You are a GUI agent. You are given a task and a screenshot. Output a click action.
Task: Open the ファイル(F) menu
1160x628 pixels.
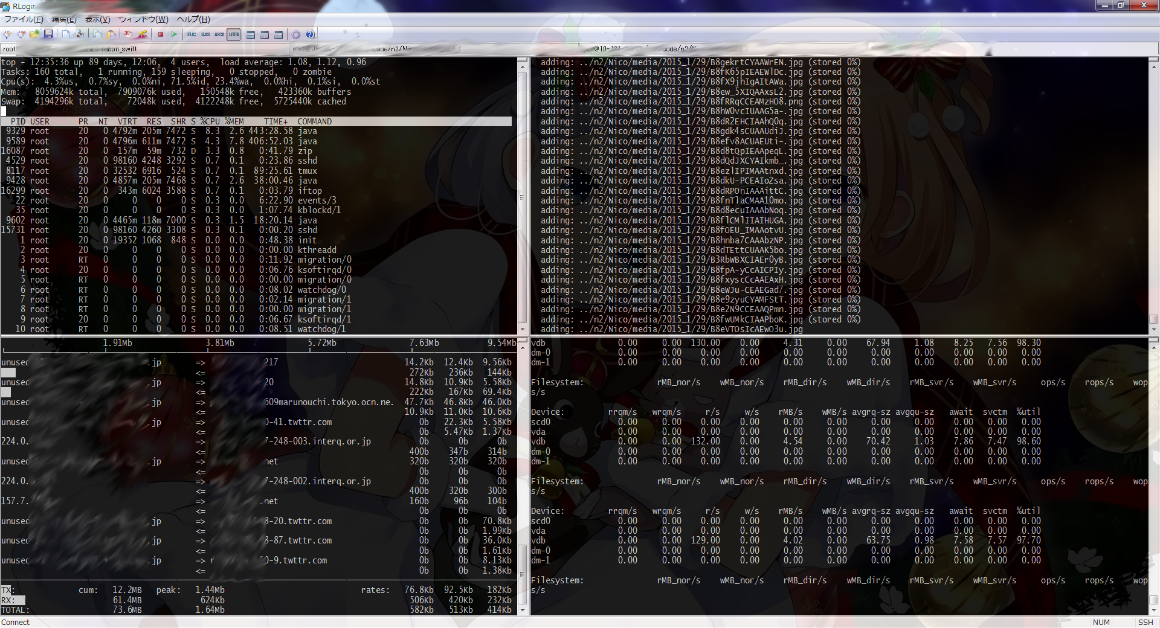tap(23, 19)
